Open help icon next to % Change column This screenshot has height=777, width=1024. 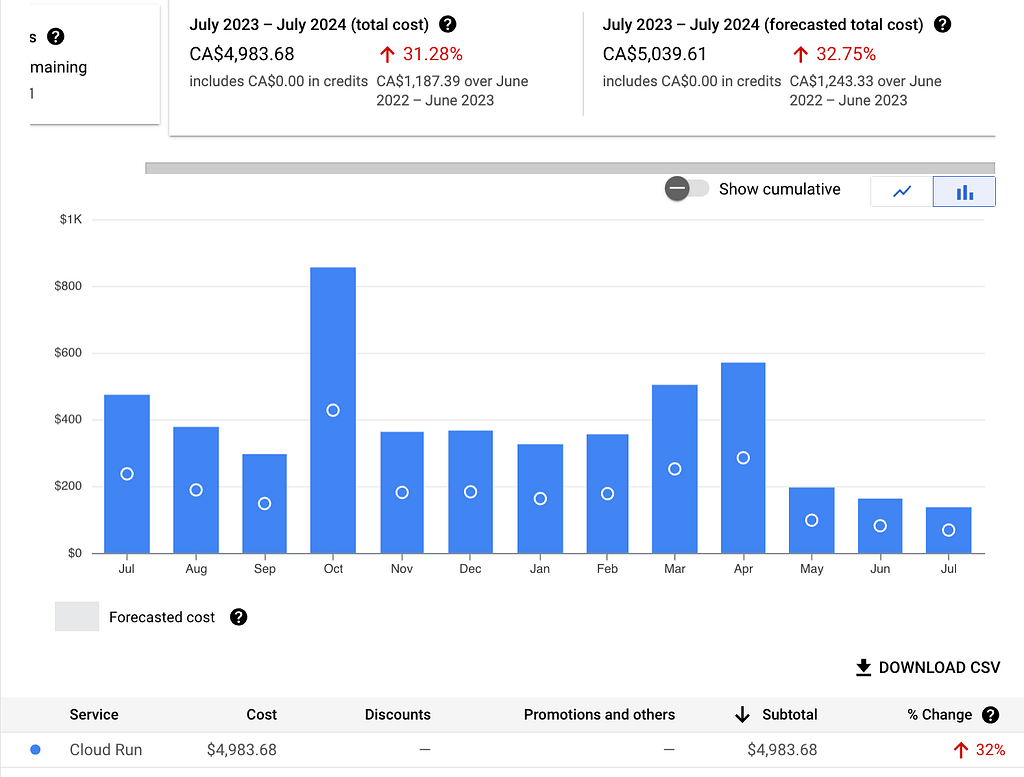[x=990, y=715]
